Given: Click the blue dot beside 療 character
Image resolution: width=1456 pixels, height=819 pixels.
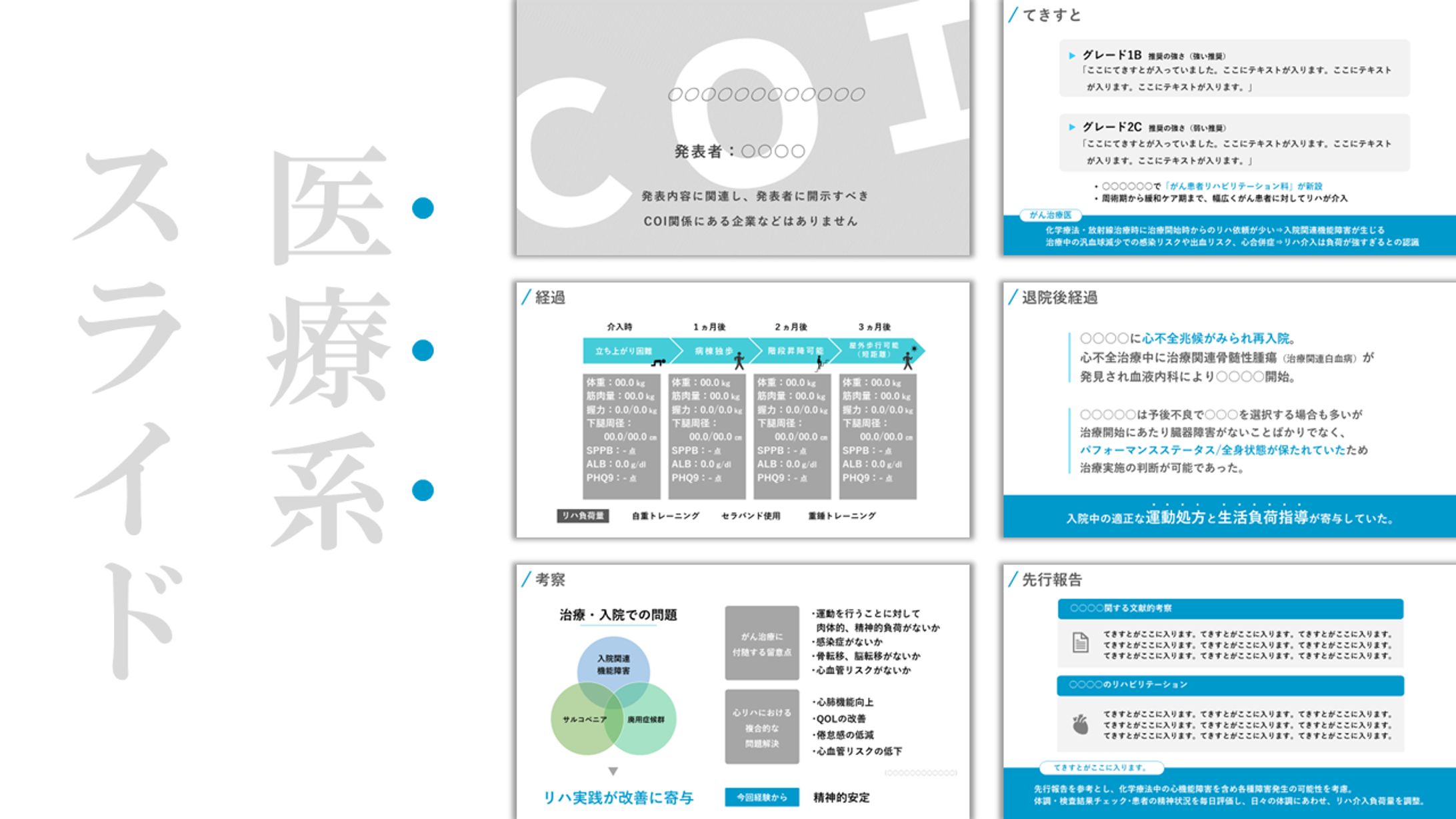Looking at the screenshot, I should pyautogui.click(x=423, y=350).
